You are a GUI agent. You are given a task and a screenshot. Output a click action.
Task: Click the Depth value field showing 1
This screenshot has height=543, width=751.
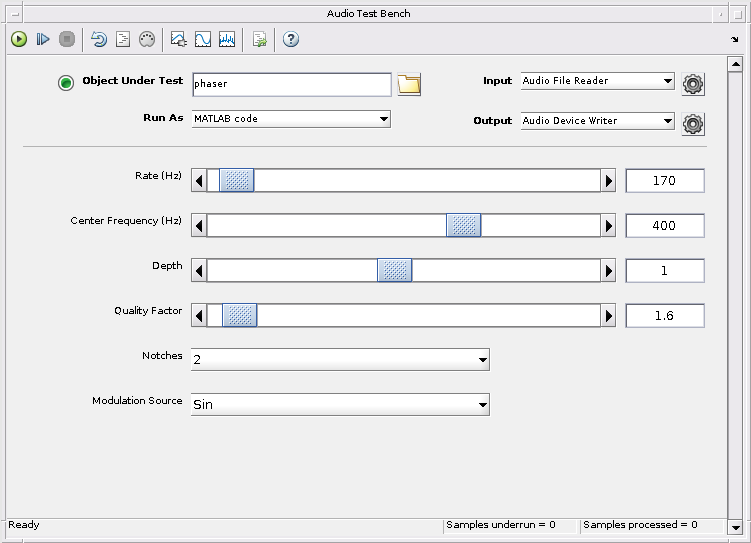665,271
